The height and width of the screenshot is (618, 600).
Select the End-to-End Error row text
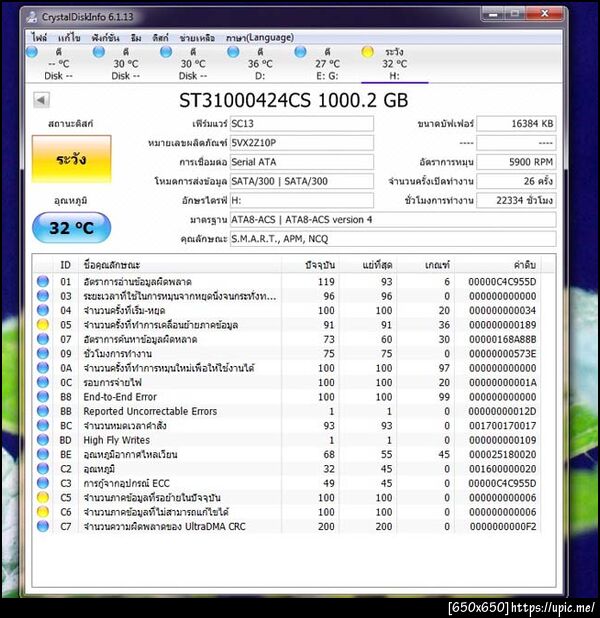pyautogui.click(x=120, y=397)
